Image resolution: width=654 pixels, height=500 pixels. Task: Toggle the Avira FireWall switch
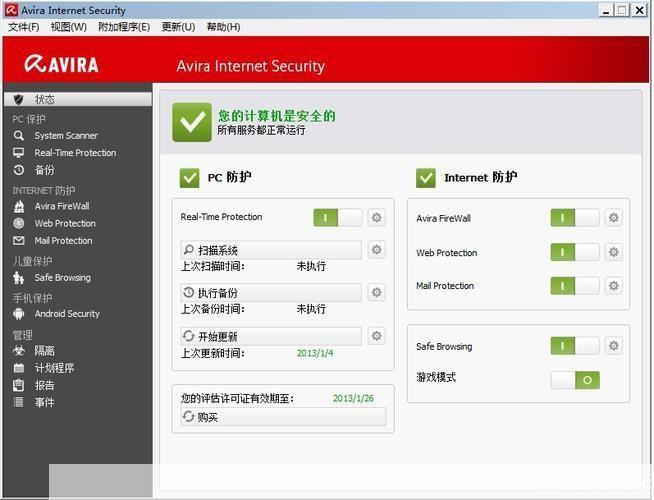(x=575, y=218)
